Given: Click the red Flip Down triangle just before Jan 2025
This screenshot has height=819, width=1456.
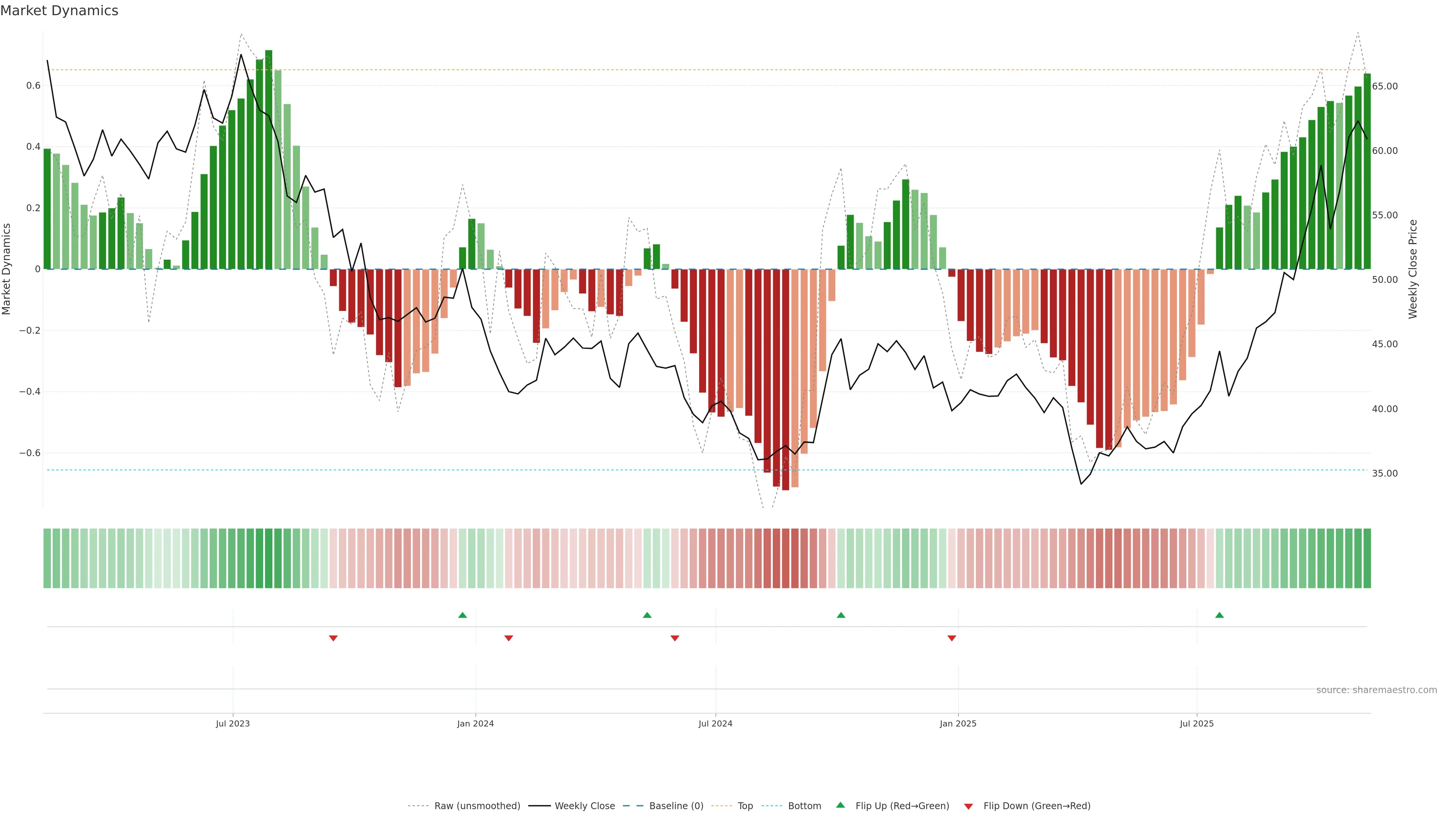Looking at the screenshot, I should click(952, 638).
